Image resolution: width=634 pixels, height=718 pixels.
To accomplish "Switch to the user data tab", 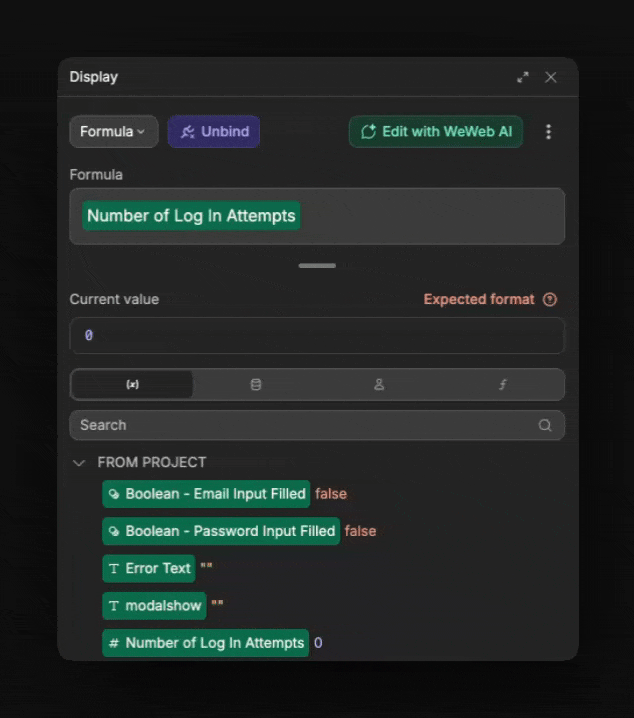I will click(379, 385).
